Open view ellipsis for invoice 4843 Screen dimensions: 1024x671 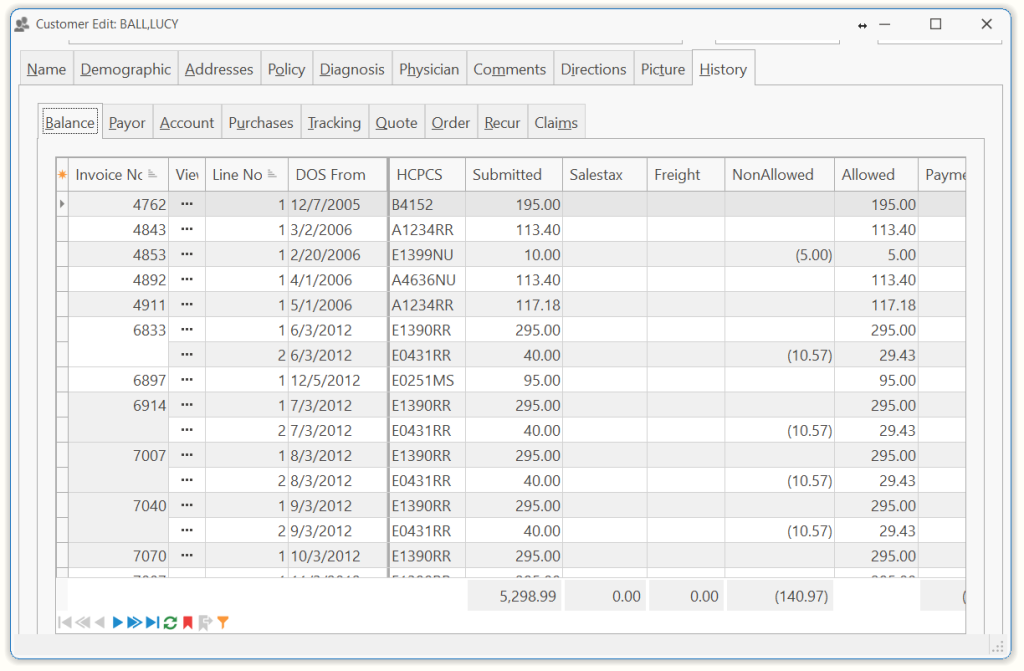click(x=187, y=229)
